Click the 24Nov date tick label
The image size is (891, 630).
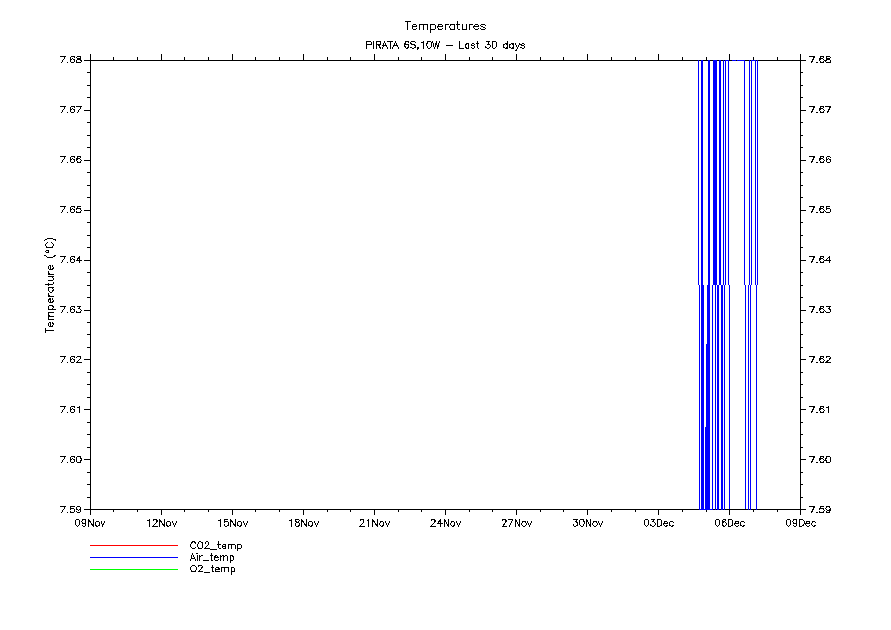point(445,522)
